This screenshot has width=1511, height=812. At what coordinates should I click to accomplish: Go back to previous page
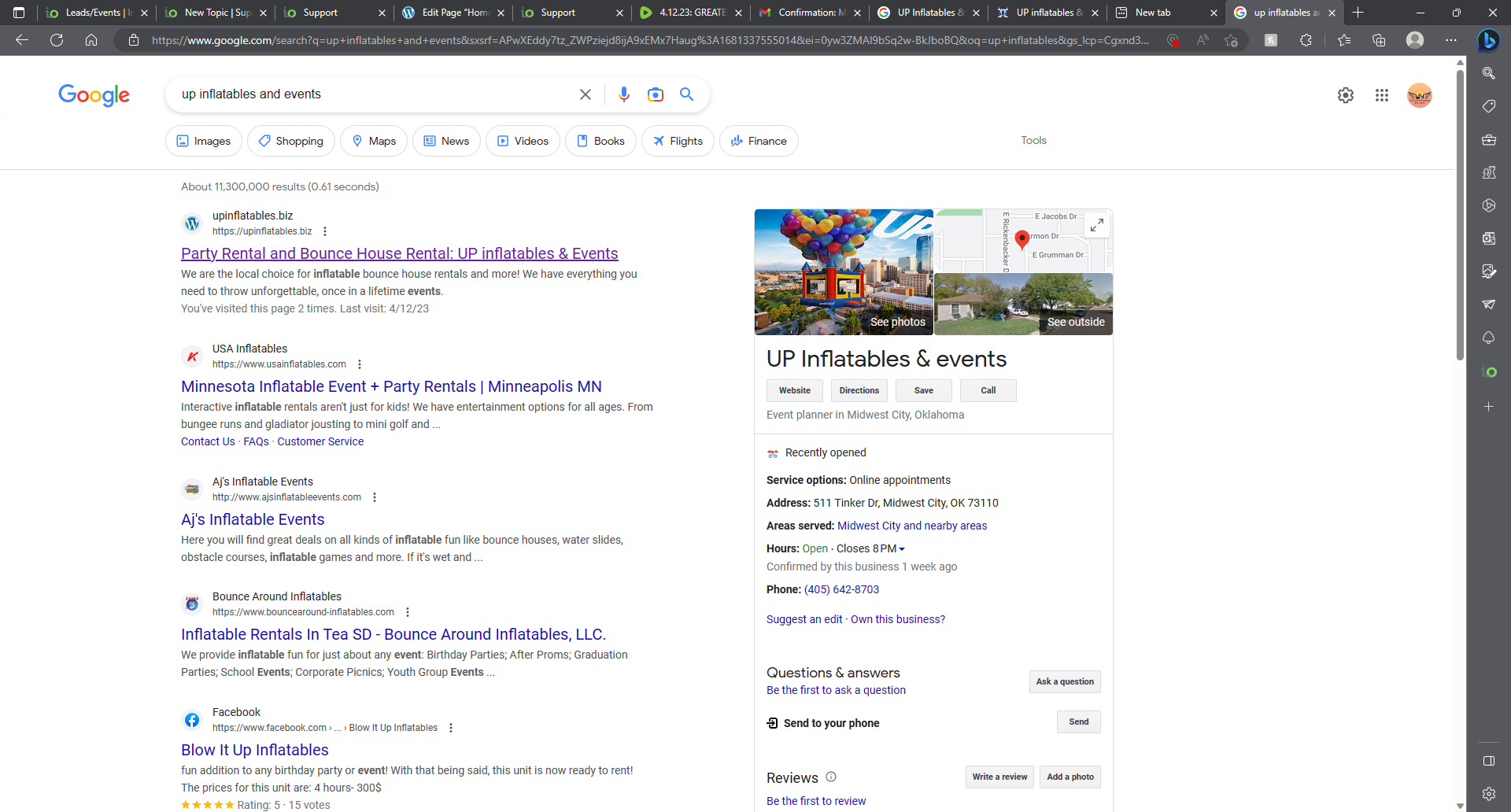pos(22,40)
